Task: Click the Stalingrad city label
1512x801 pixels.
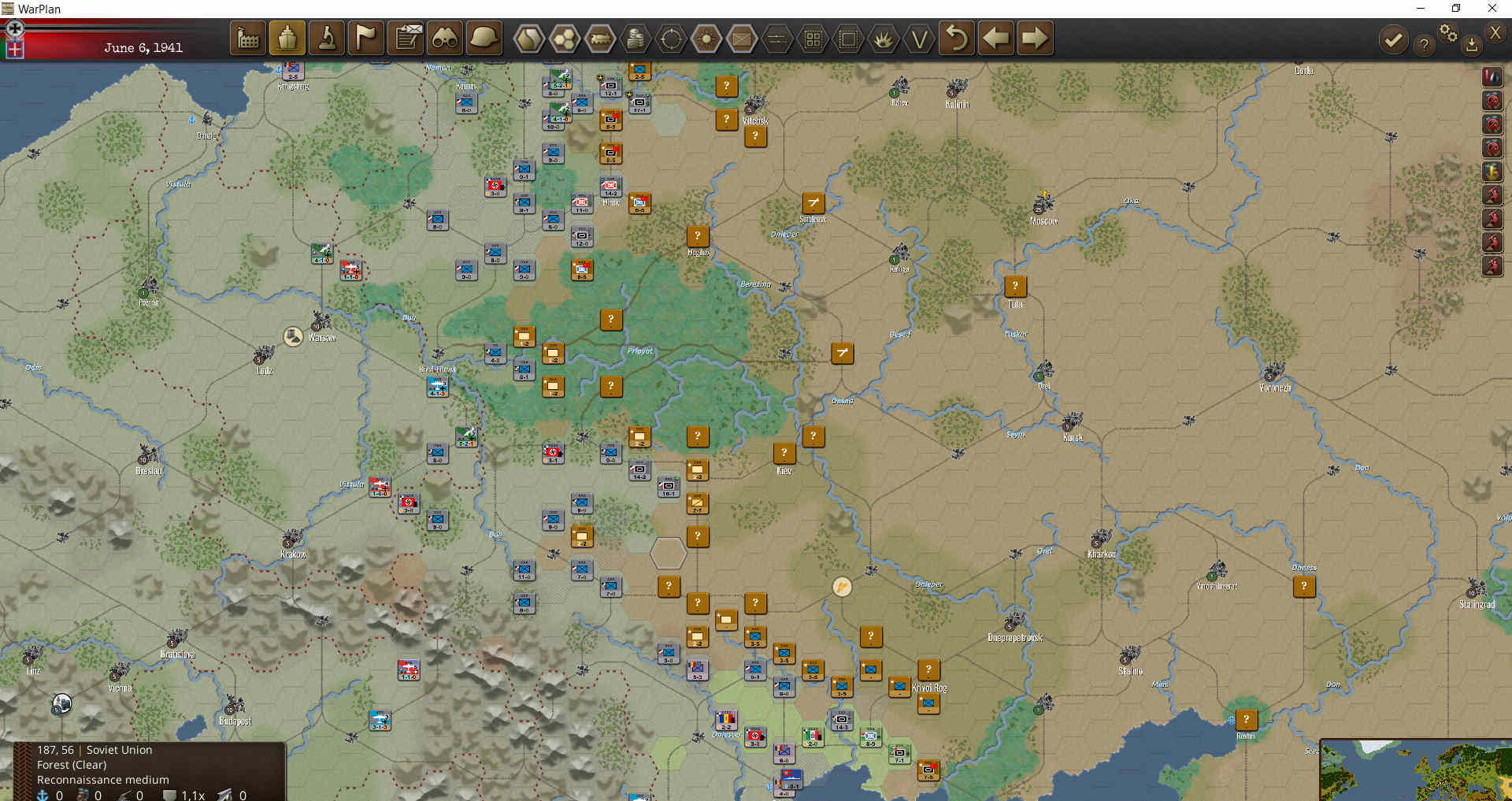Action: (1477, 604)
